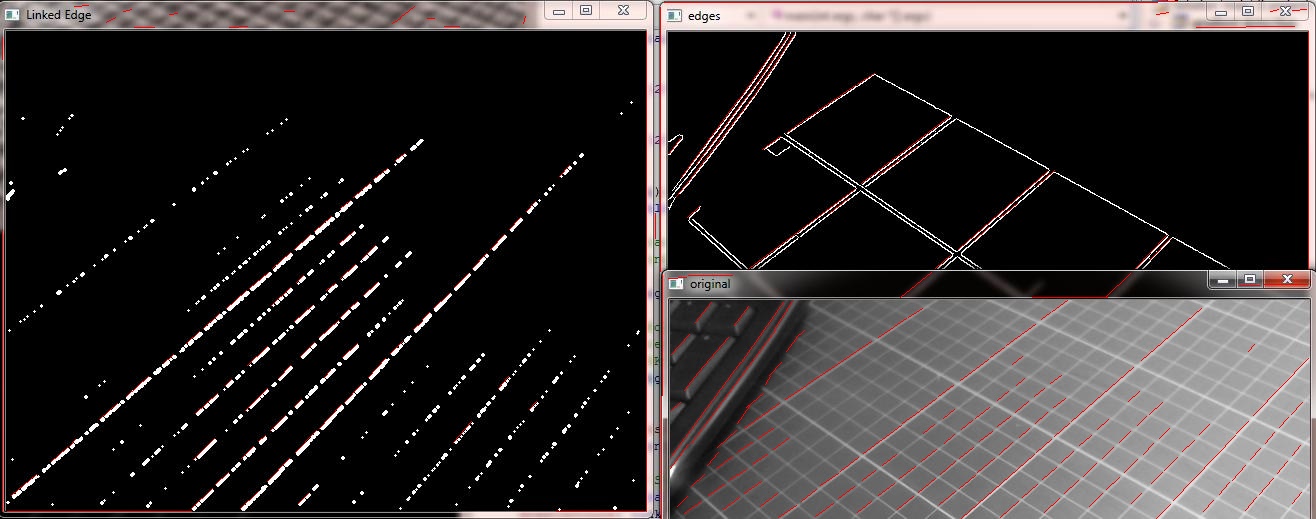Minimize the original window
This screenshot has width=1316, height=519.
pos(1221,280)
